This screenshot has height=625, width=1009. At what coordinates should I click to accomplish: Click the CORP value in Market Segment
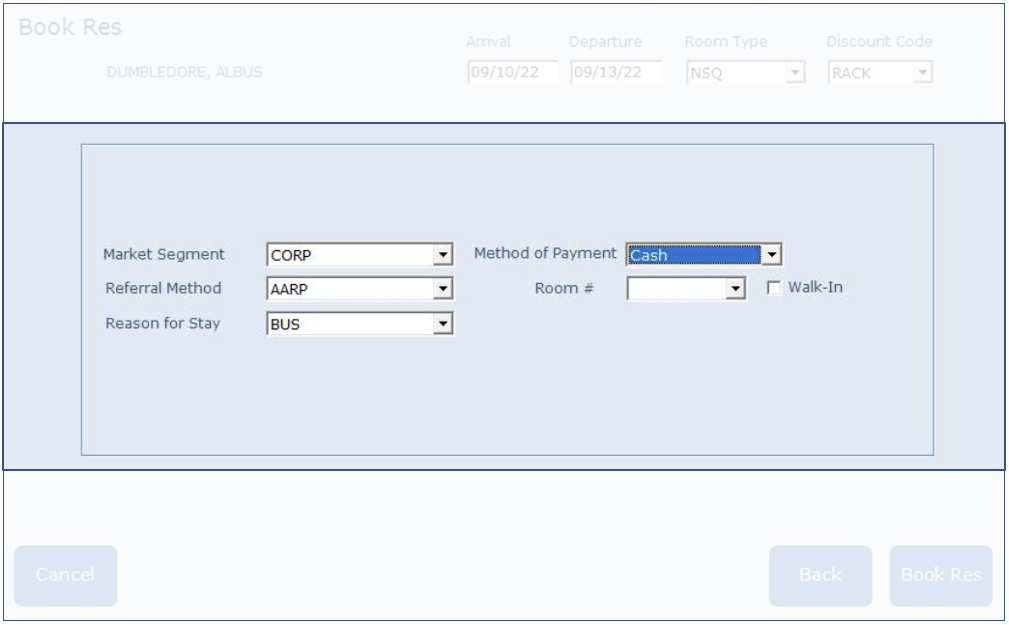[350, 255]
